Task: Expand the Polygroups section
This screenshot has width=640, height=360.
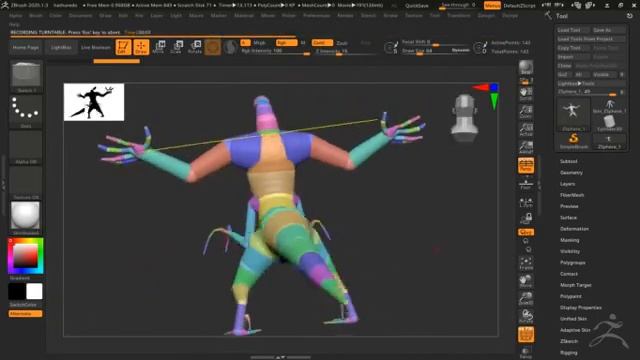Action: tap(573, 263)
